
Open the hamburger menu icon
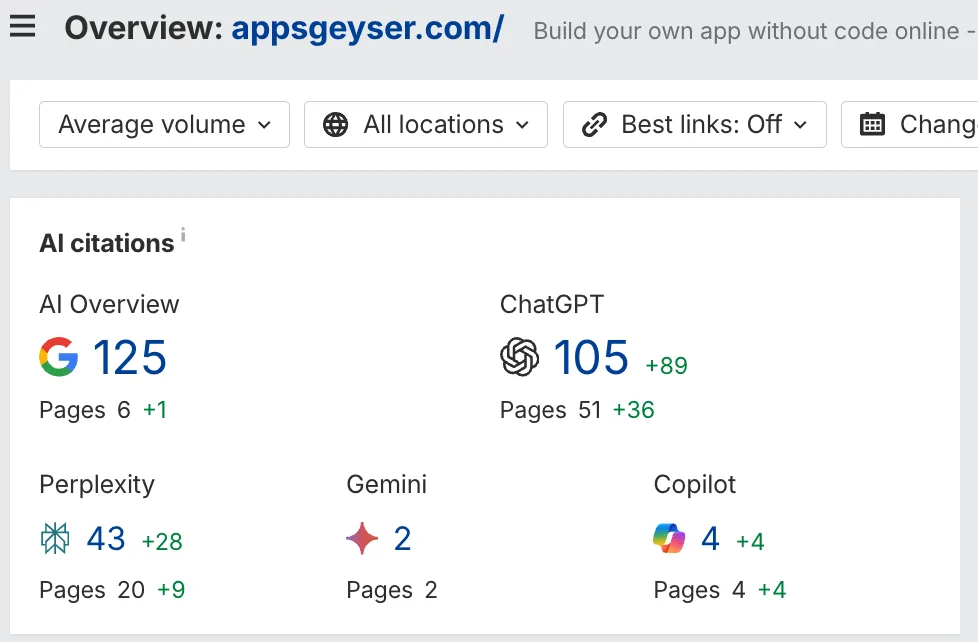(22, 27)
